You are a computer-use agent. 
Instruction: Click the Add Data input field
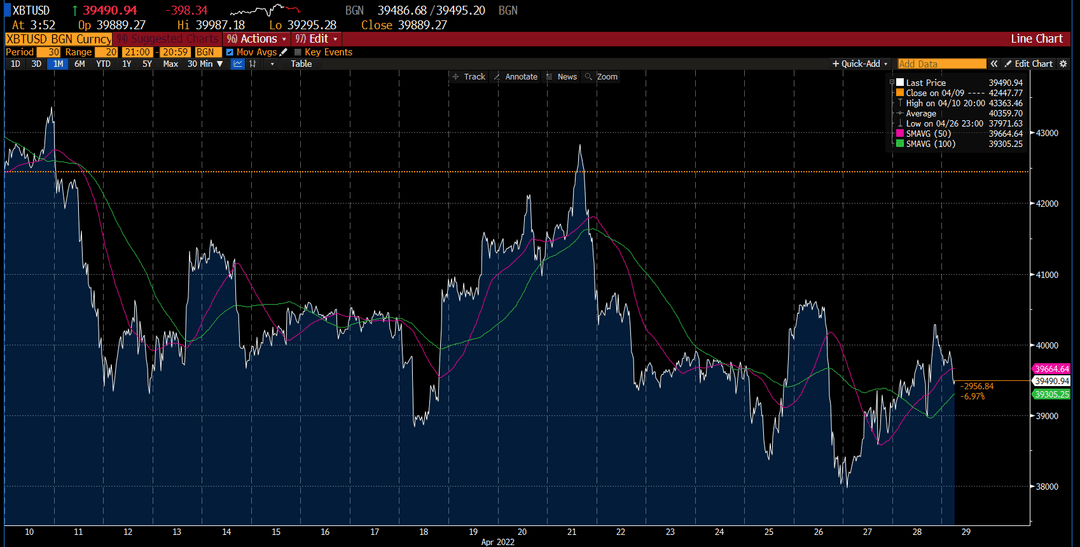point(942,63)
